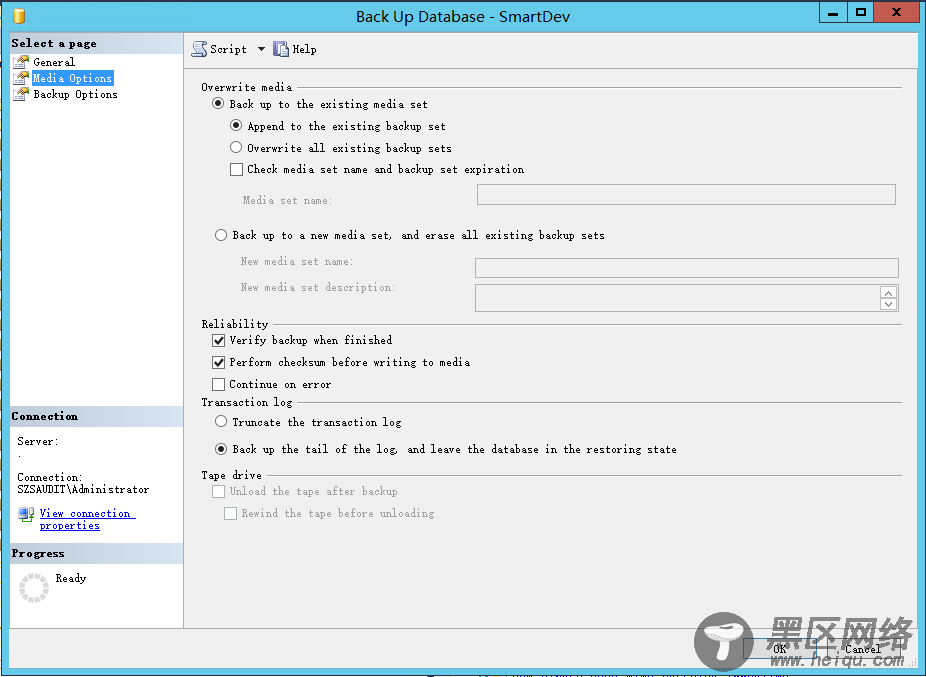Select Back up to a new media set

pyautogui.click(x=221, y=235)
